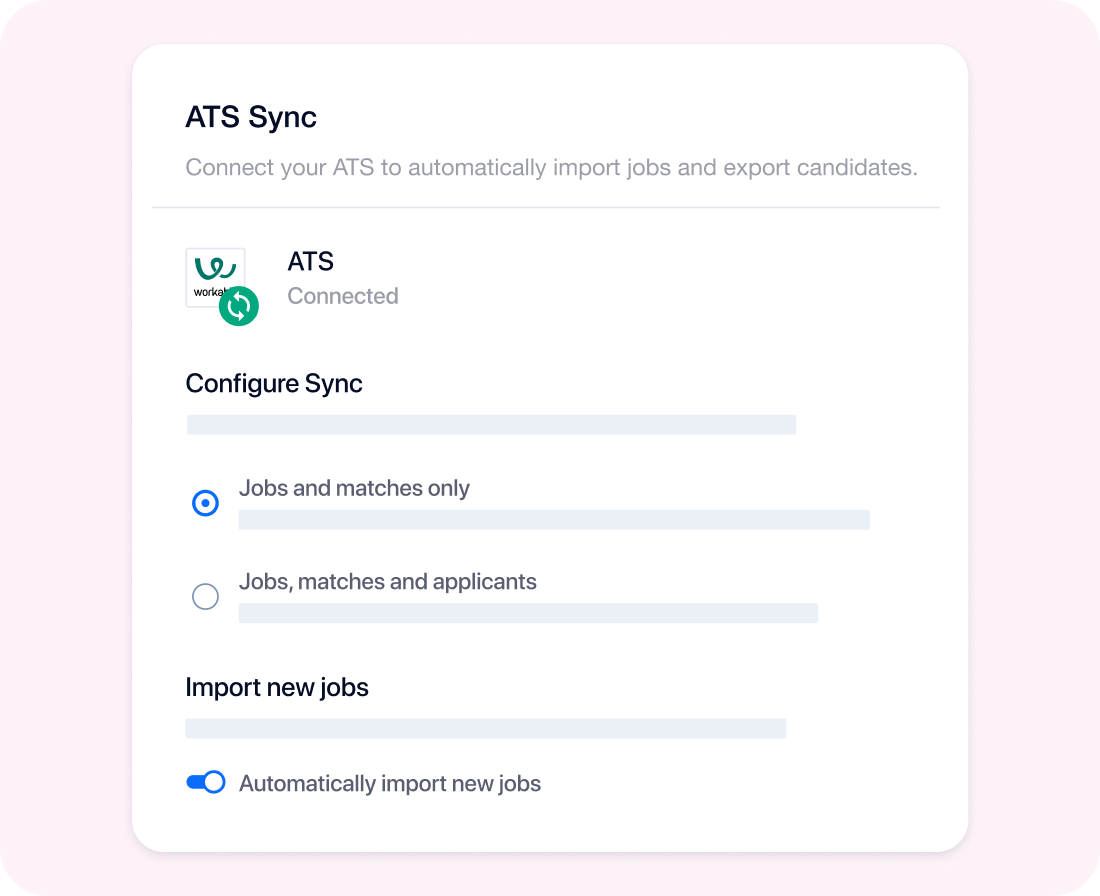Disable the automatic job import toggle

point(206,782)
